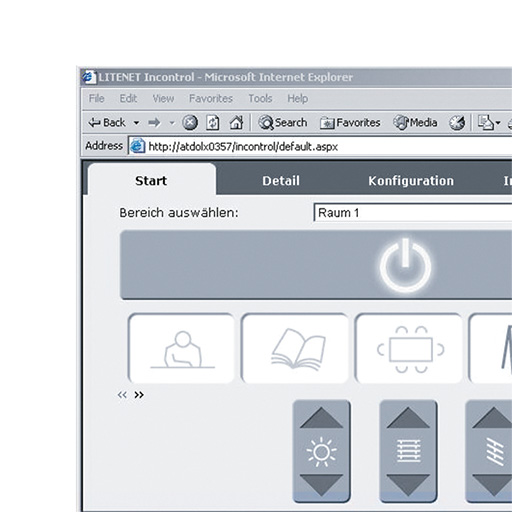Click the Search toolbar button
The width and height of the screenshot is (512, 512).
(283, 123)
